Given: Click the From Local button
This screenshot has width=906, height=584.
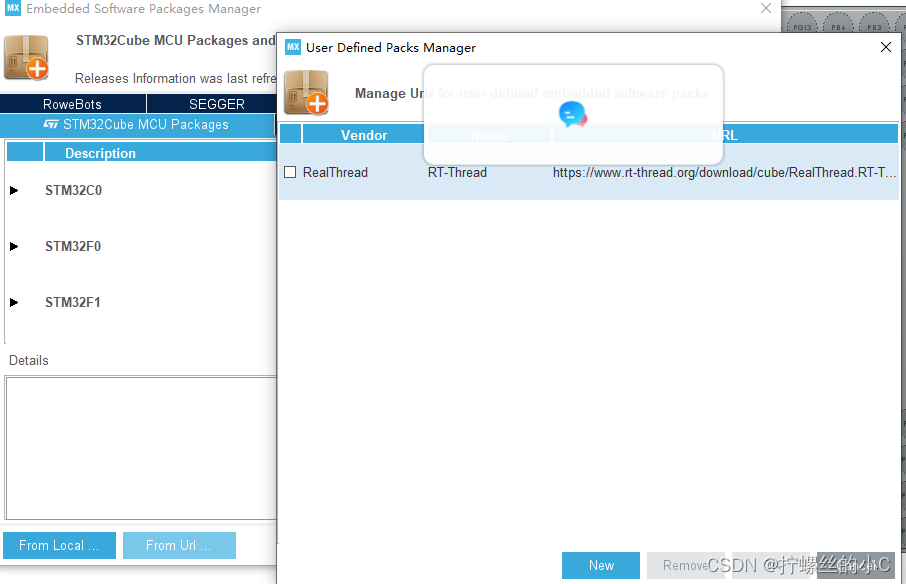Looking at the screenshot, I should pos(59,545).
